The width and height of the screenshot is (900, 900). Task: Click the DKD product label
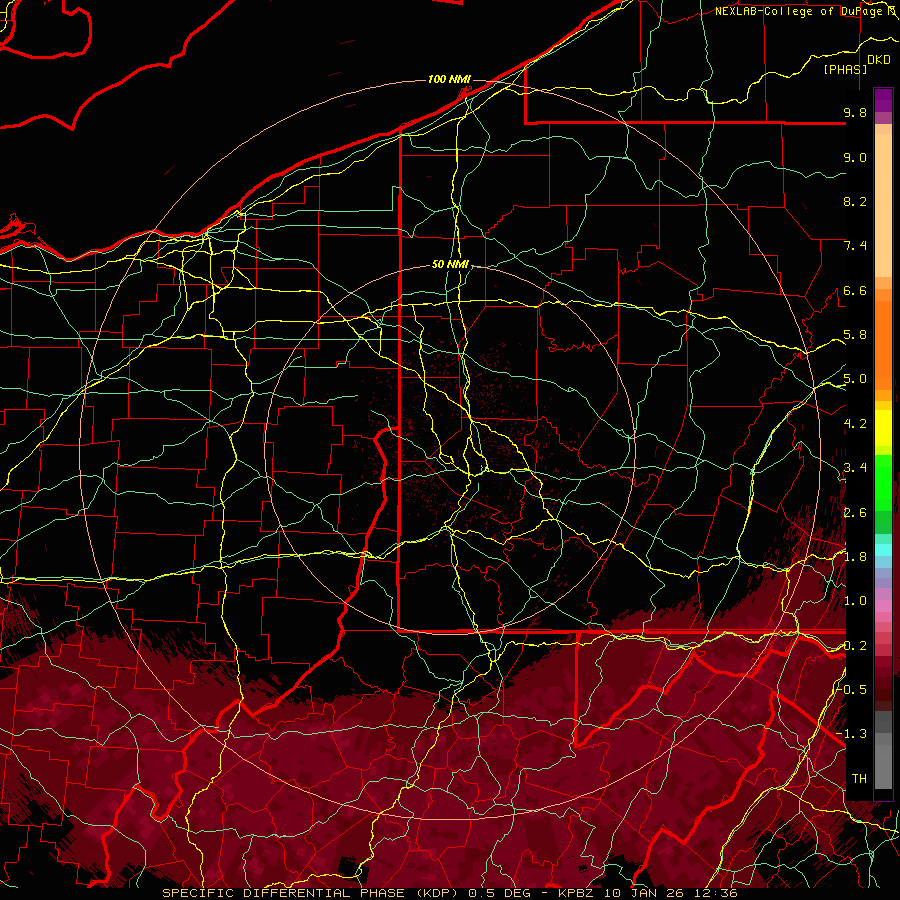879,60
